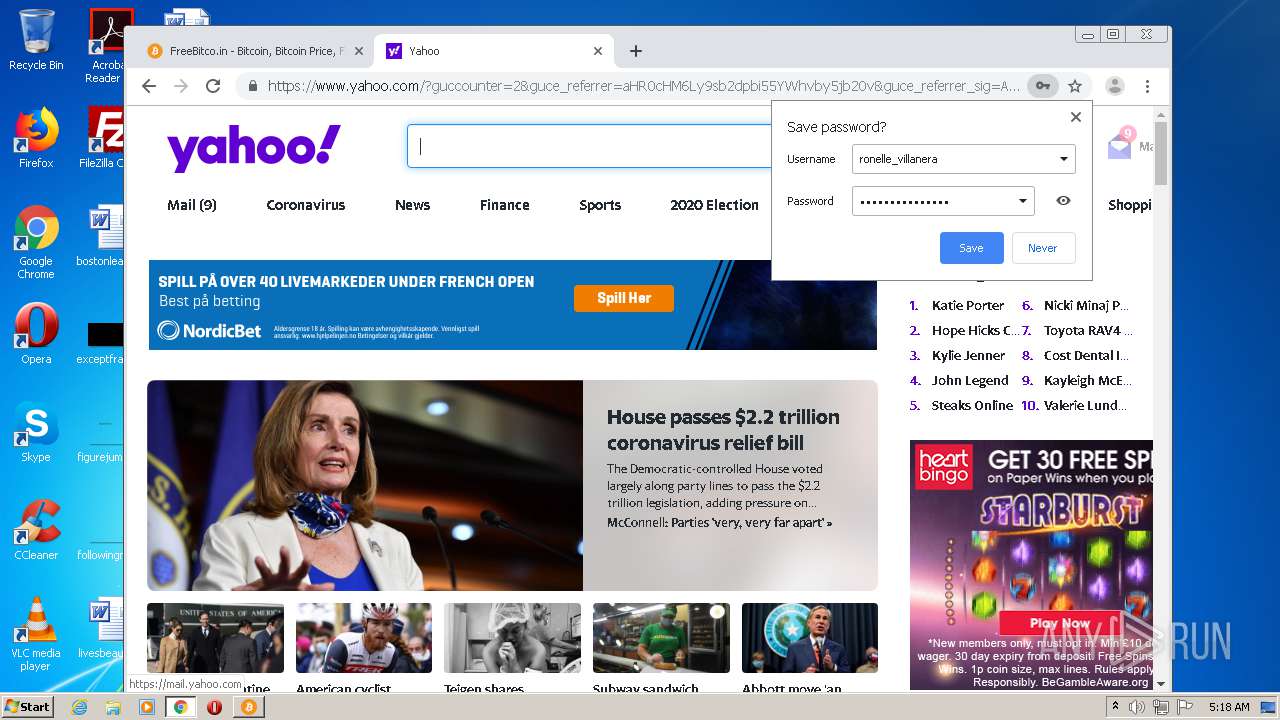The image size is (1280, 720).
Task: Bookmark this page with the star icon
Action: pos(1075,86)
